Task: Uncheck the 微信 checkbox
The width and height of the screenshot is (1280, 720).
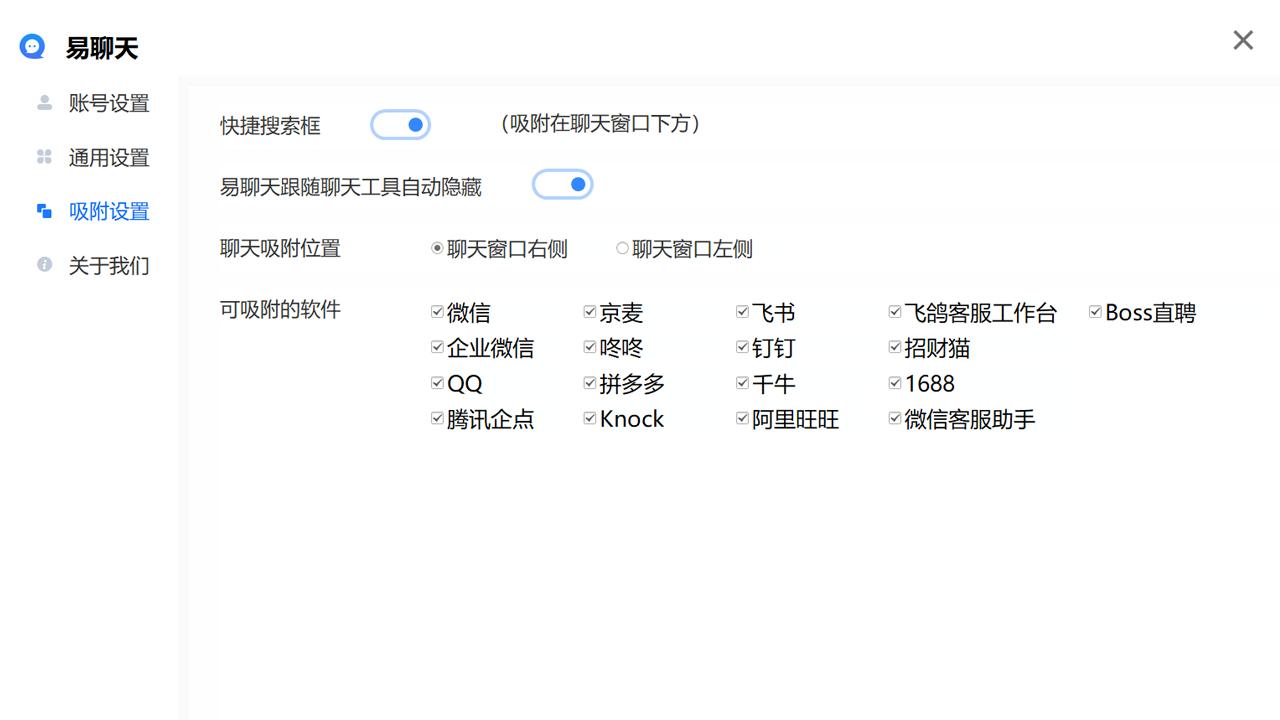Action: [437, 312]
